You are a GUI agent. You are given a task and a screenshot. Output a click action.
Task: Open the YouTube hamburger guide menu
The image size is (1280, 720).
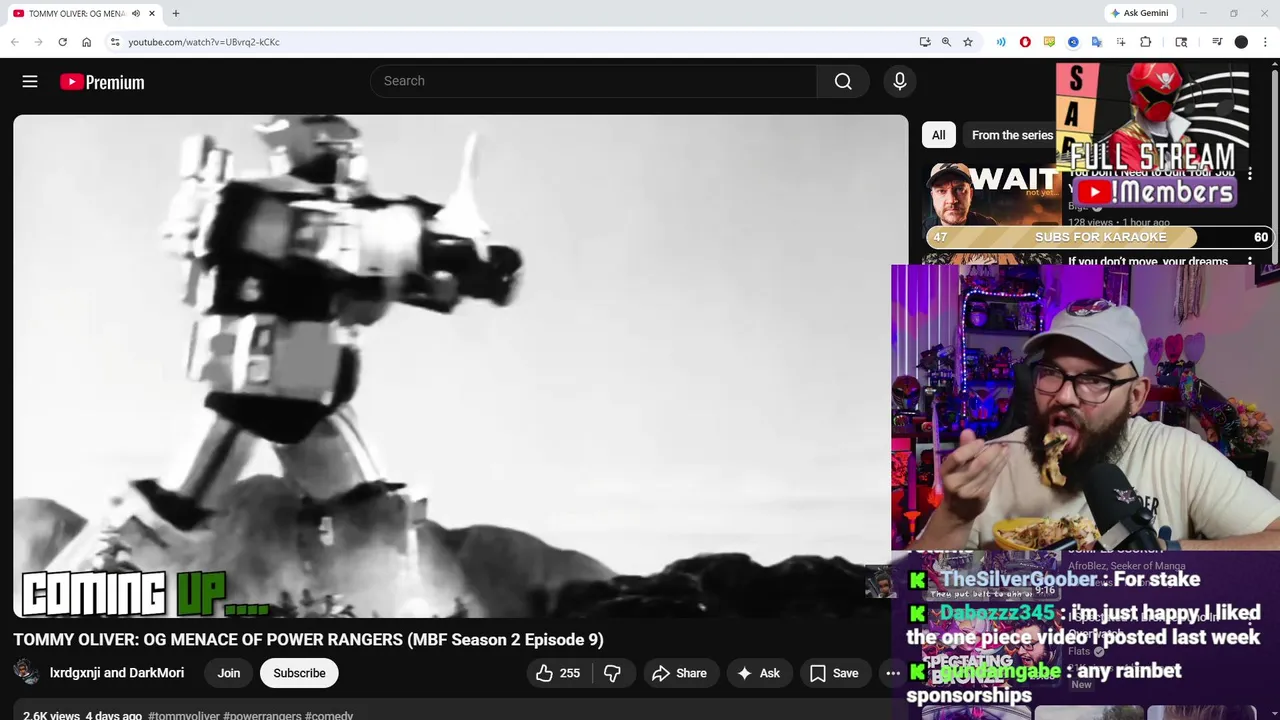pos(30,82)
